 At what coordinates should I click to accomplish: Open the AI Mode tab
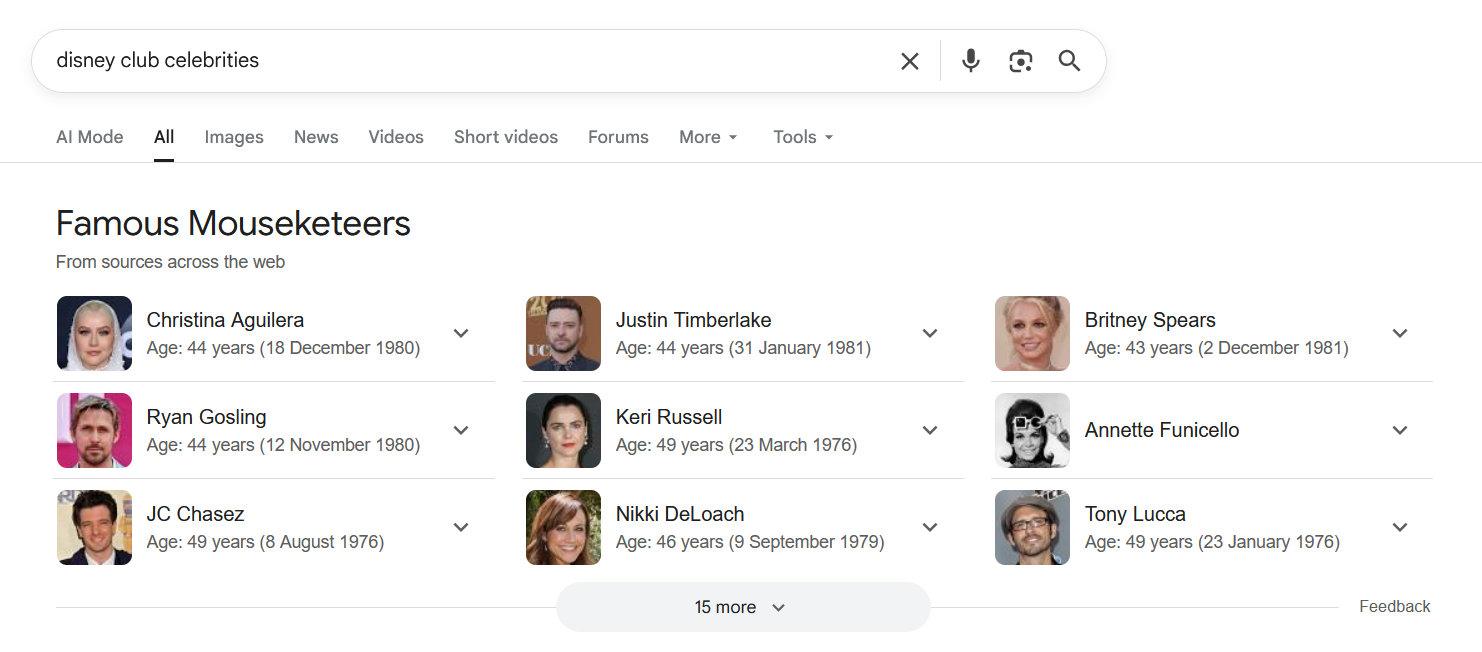(x=90, y=137)
